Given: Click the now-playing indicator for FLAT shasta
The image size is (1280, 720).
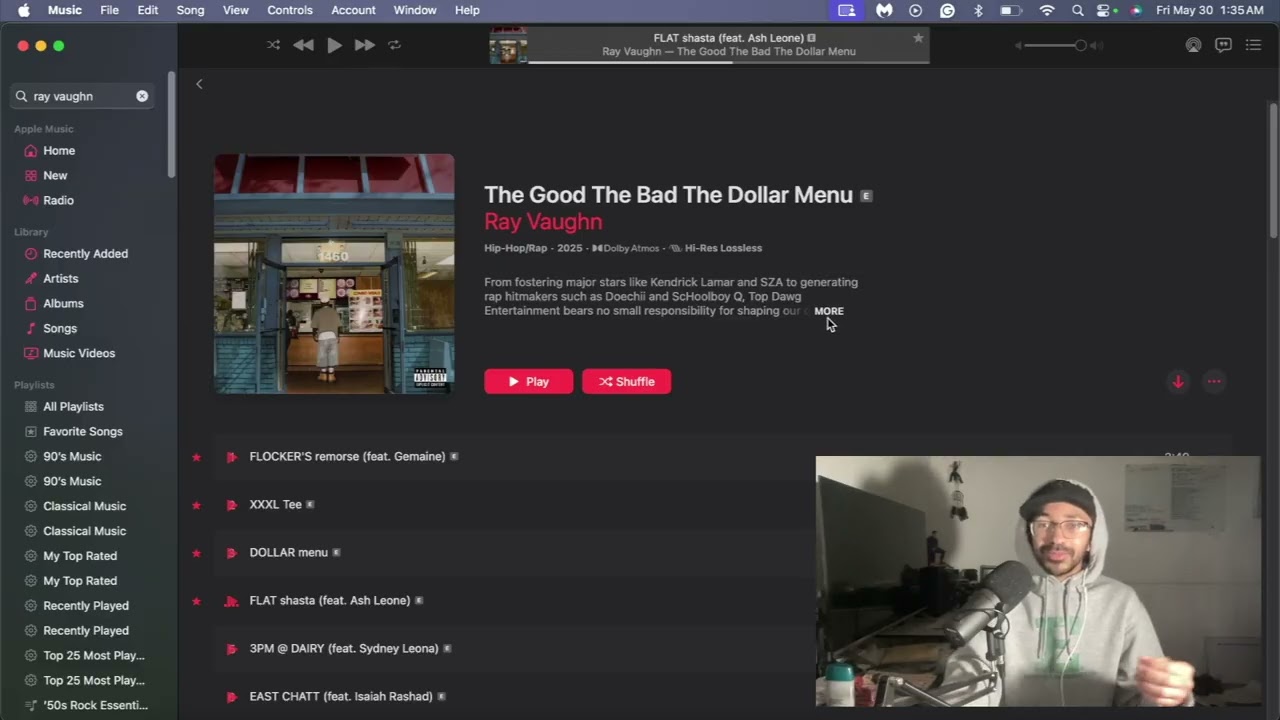Looking at the screenshot, I should click(x=232, y=601).
